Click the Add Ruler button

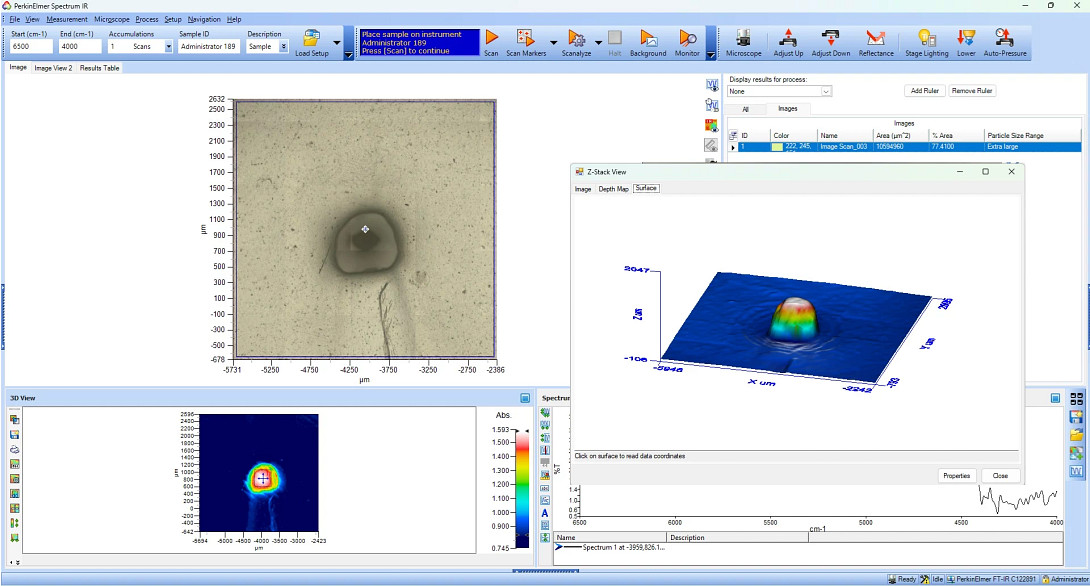tap(925, 90)
